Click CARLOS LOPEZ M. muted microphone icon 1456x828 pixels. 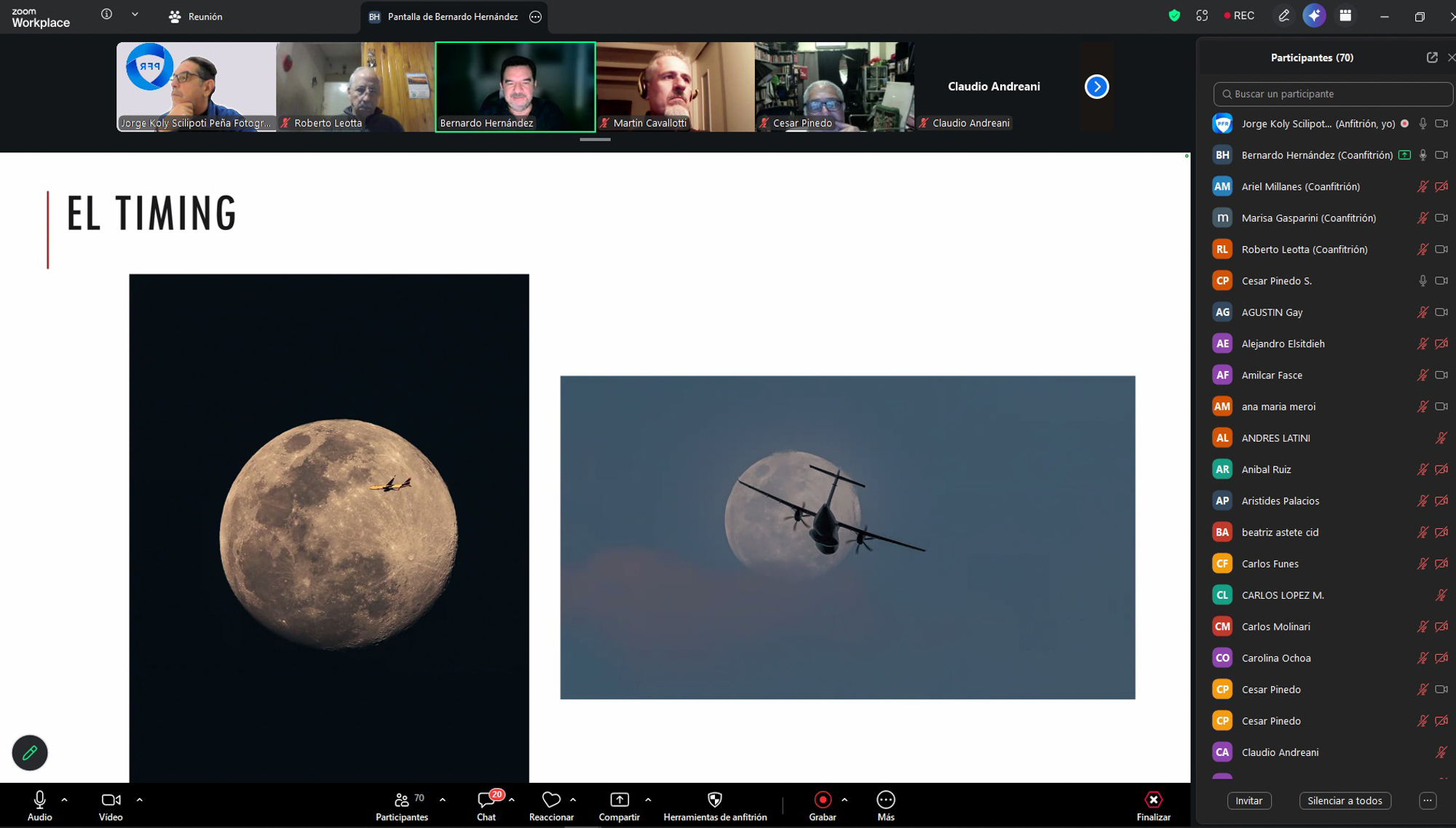click(x=1441, y=595)
